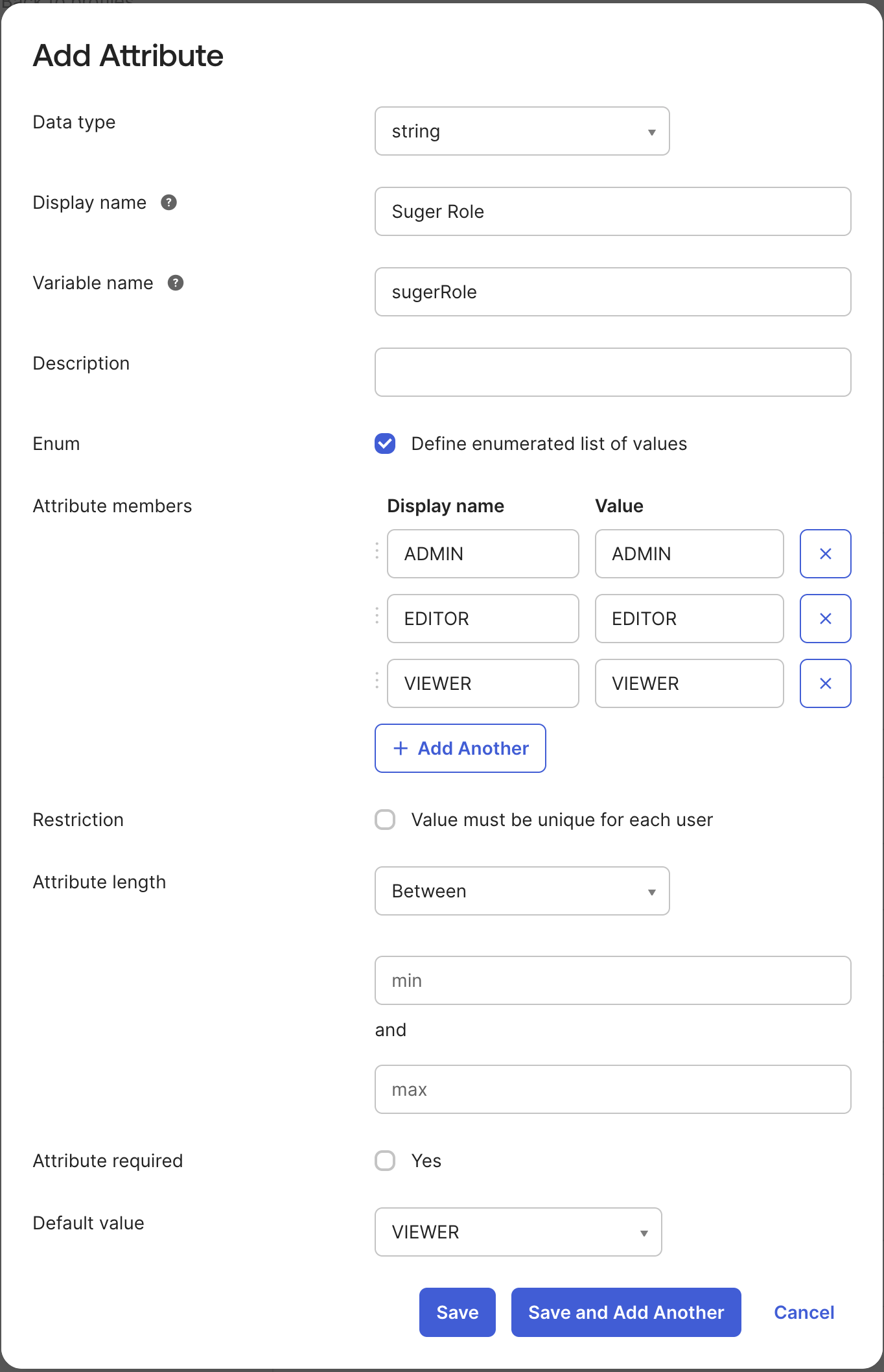This screenshot has width=884, height=1372.
Task: Click the Add Another member button
Action: tap(460, 748)
